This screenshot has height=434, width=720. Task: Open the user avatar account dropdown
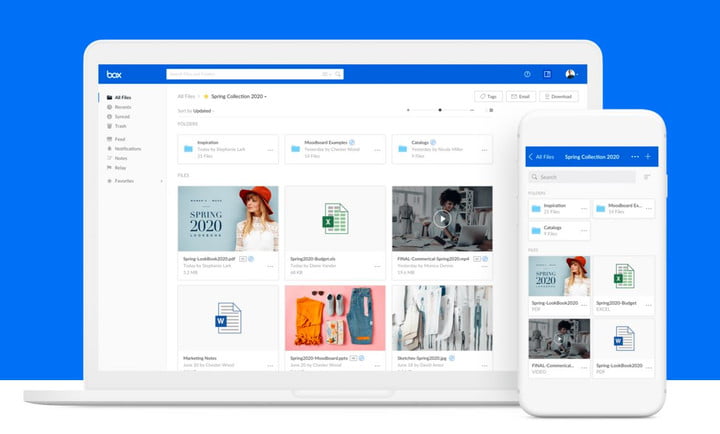coord(571,74)
